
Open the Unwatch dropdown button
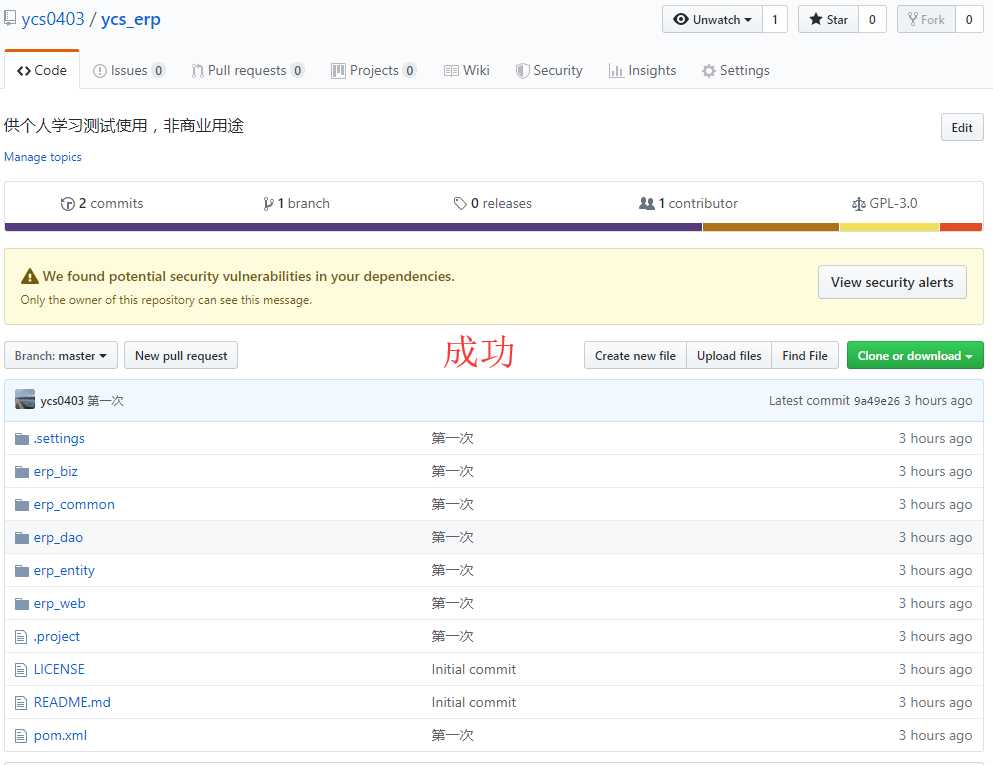(712, 20)
